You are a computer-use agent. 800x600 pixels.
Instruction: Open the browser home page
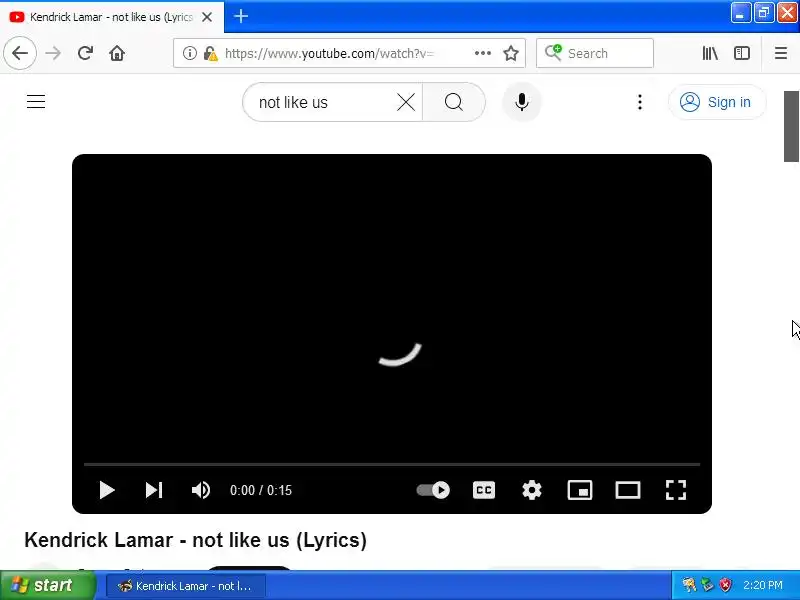(x=117, y=53)
